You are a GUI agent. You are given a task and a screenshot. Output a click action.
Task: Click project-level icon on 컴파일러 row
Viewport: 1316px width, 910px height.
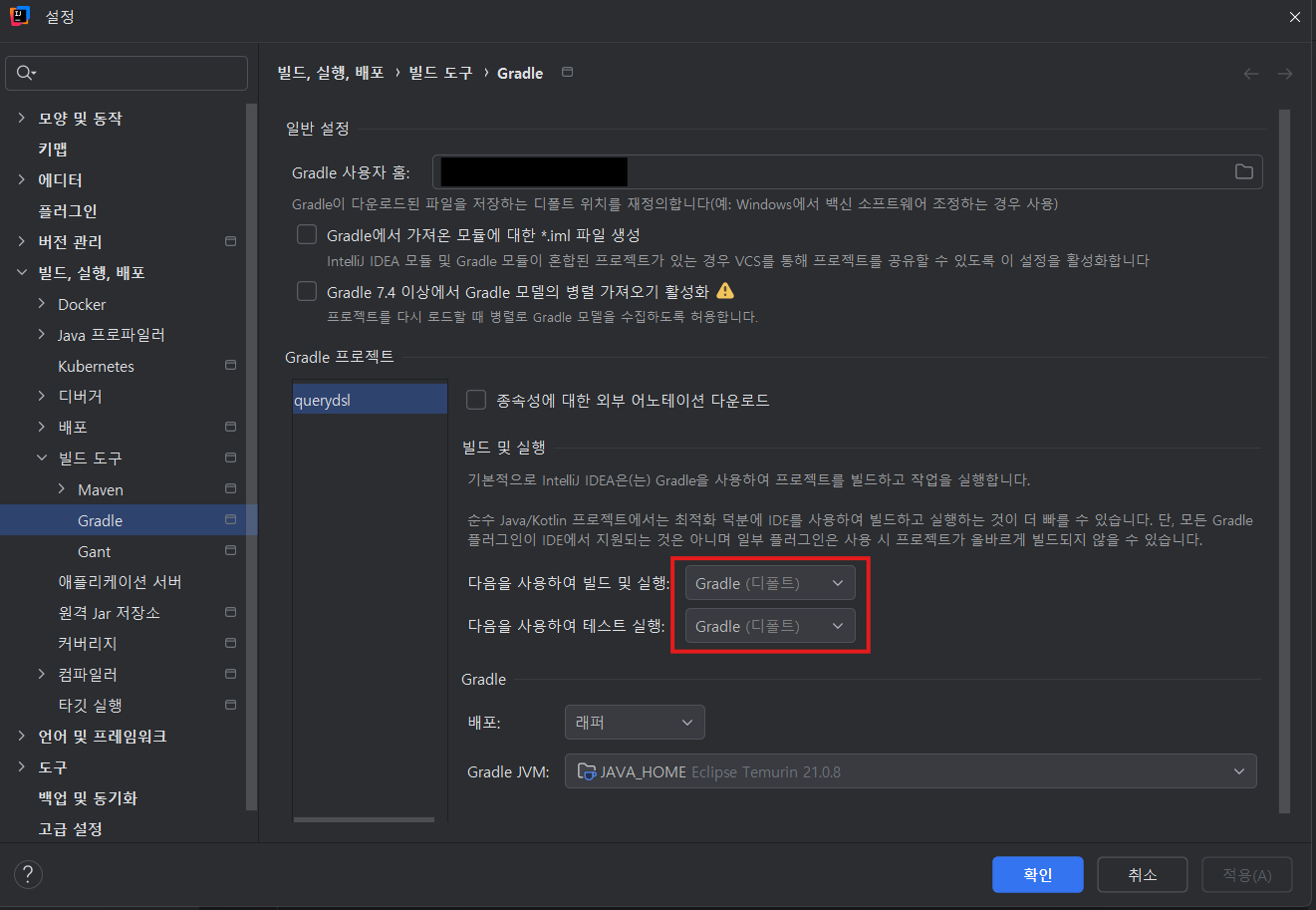pos(231,674)
